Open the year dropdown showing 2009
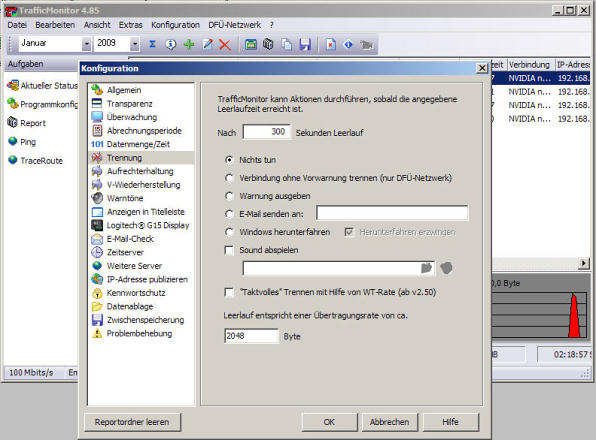 click(x=135, y=44)
